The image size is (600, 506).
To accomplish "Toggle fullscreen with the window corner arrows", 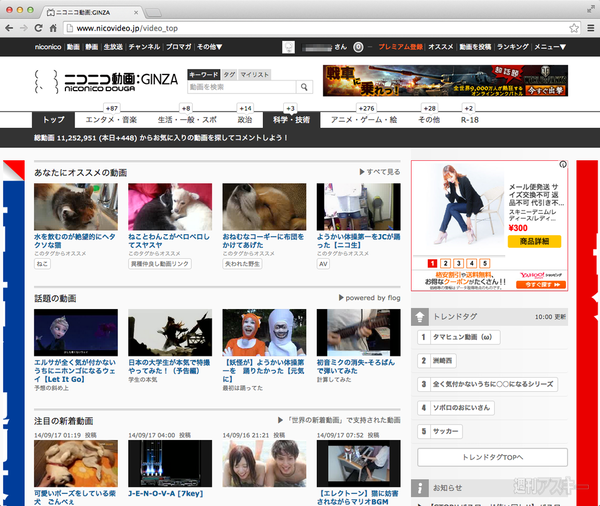I will [x=590, y=9].
